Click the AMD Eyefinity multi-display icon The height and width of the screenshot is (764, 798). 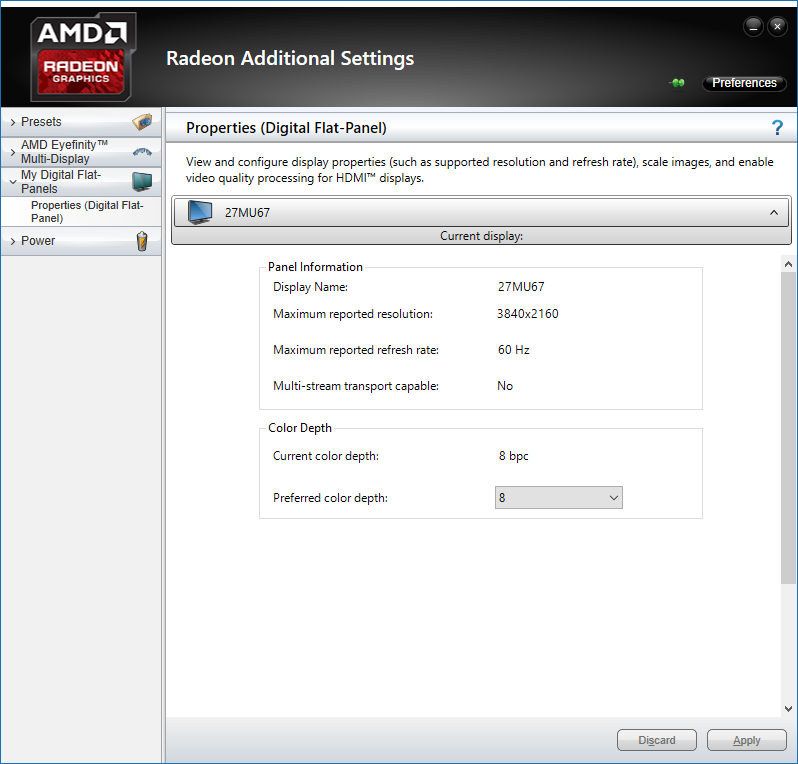(142, 152)
